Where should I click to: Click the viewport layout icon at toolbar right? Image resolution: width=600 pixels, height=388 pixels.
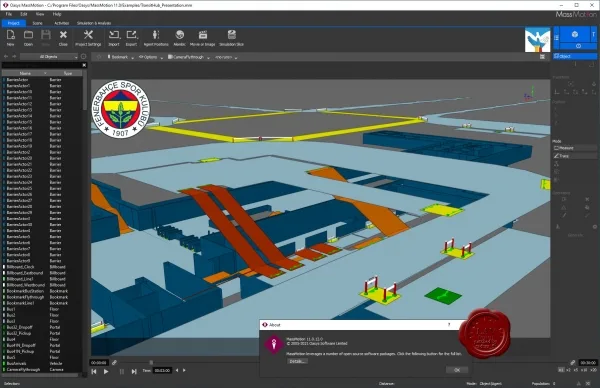click(x=542, y=57)
